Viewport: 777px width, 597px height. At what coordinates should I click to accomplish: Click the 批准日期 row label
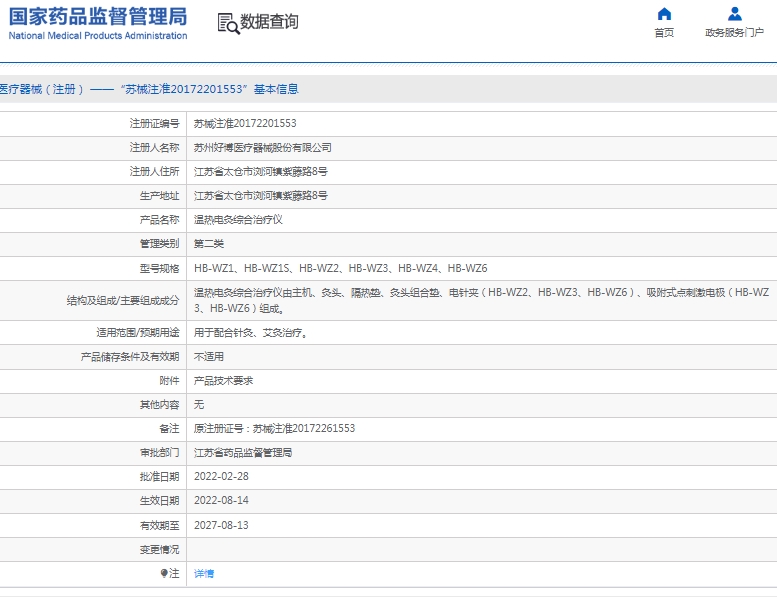tap(159, 477)
